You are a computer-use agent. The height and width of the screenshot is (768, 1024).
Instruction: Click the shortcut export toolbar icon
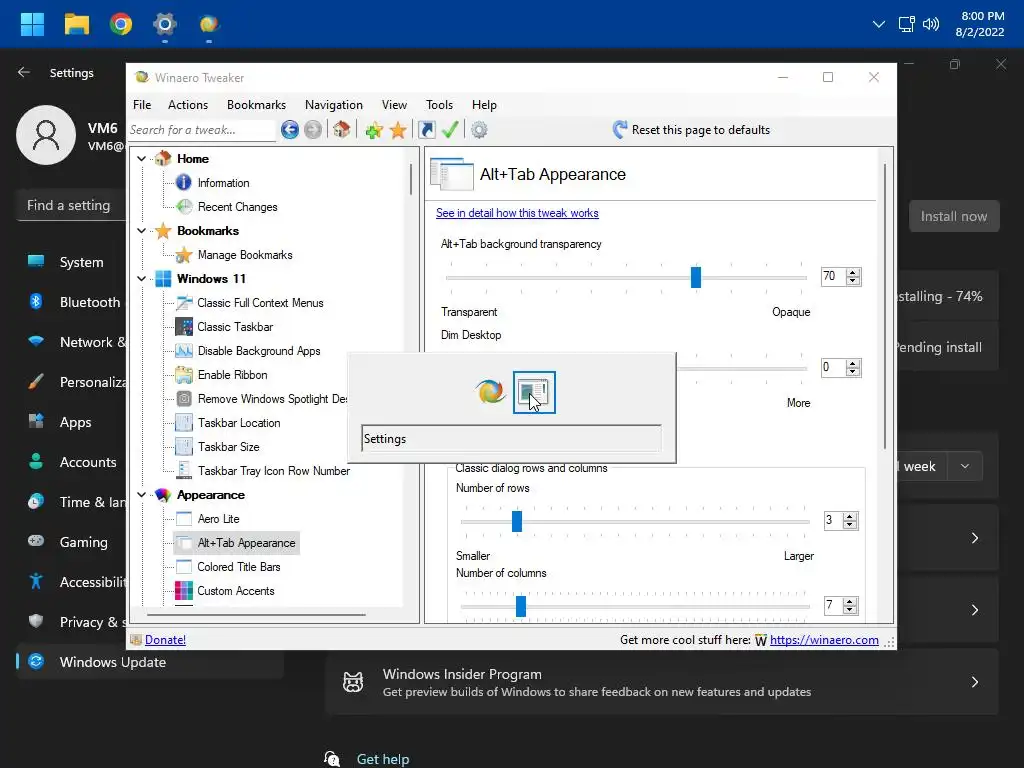(426, 130)
